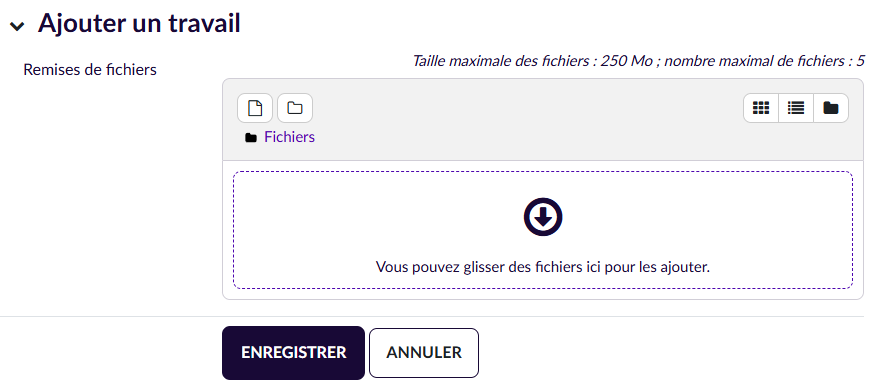Click the small folder icon beside Fichiers
This screenshot has width=887, height=388.
[x=251, y=138]
